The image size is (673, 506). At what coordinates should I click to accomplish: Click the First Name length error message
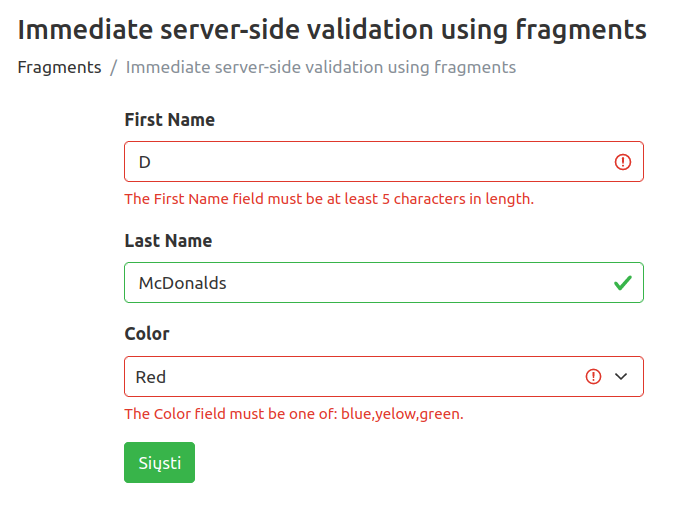point(329,199)
